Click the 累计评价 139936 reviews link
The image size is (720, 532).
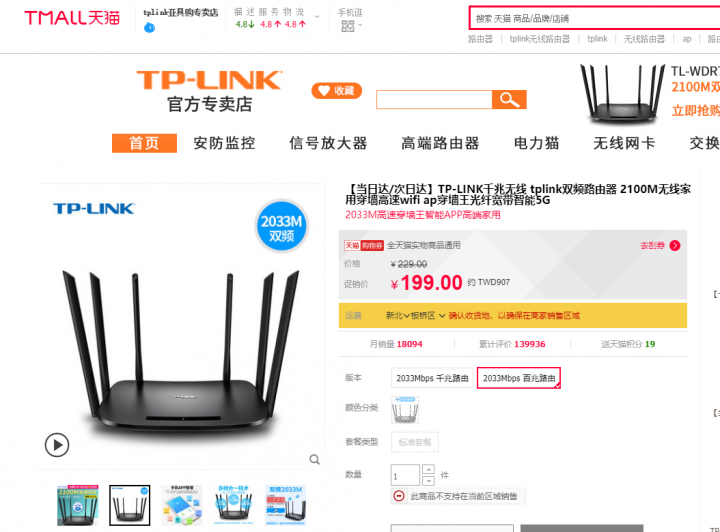pos(512,344)
